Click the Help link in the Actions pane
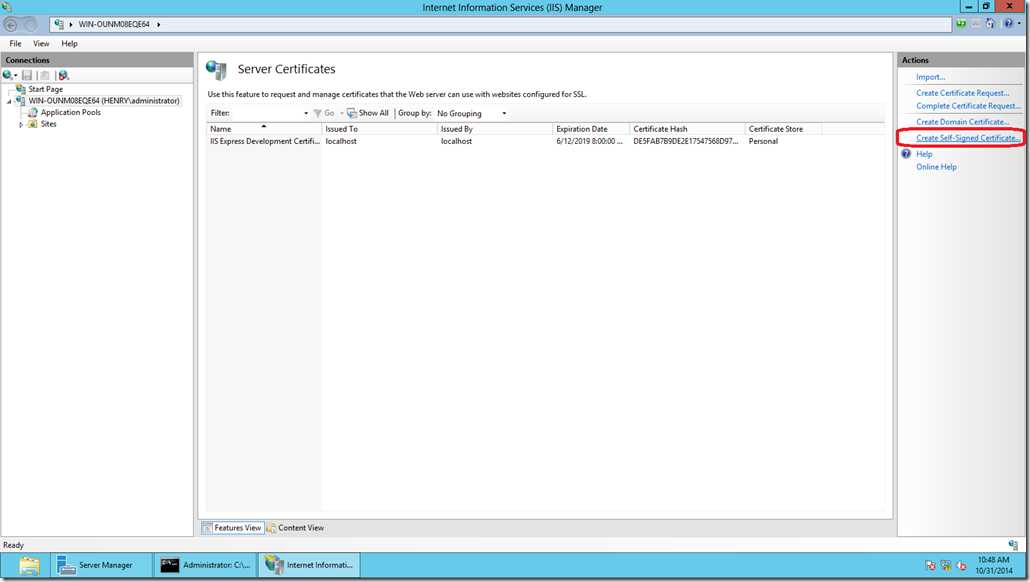1030x582 pixels. (924, 154)
